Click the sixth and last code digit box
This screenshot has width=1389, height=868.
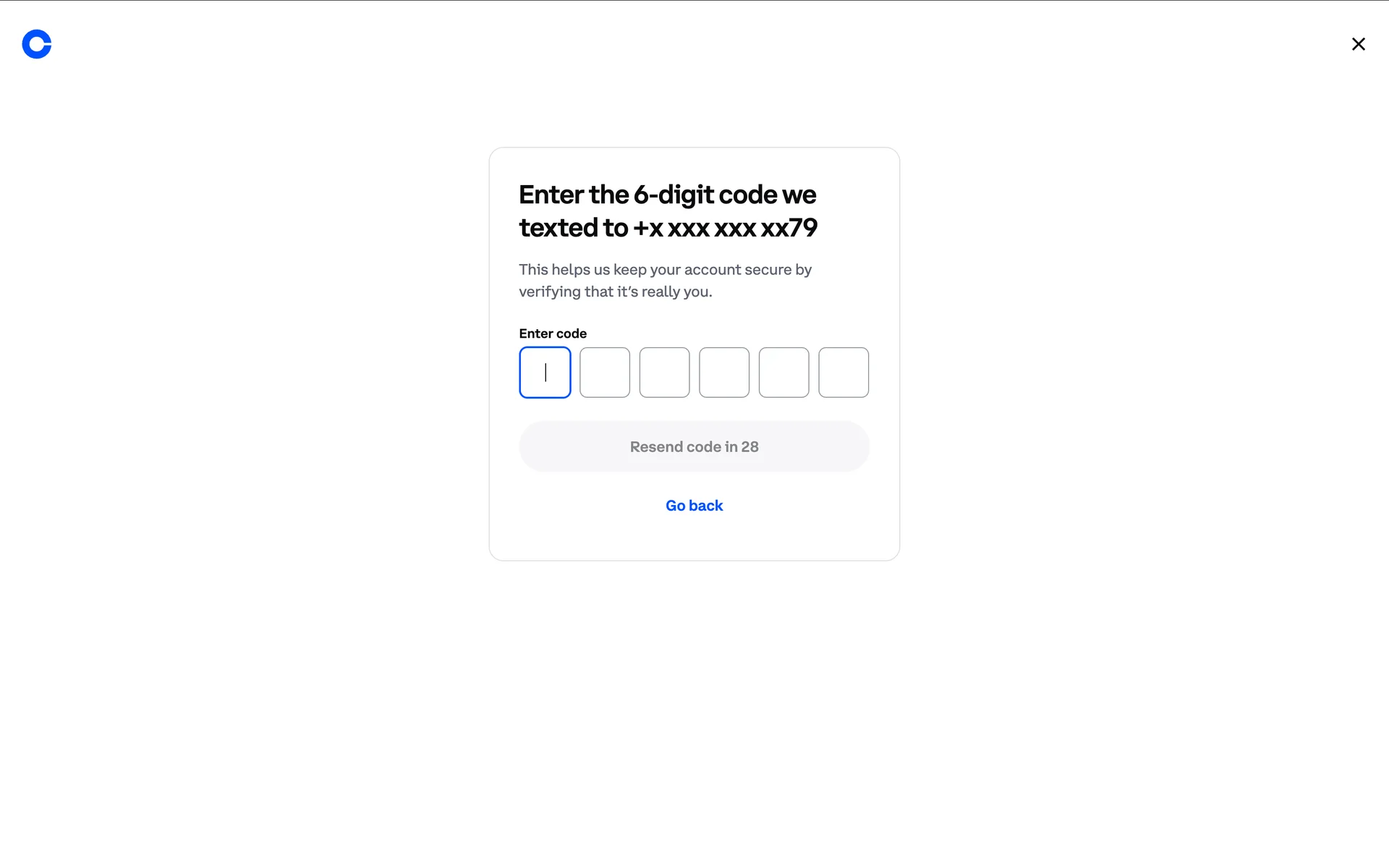click(x=844, y=373)
